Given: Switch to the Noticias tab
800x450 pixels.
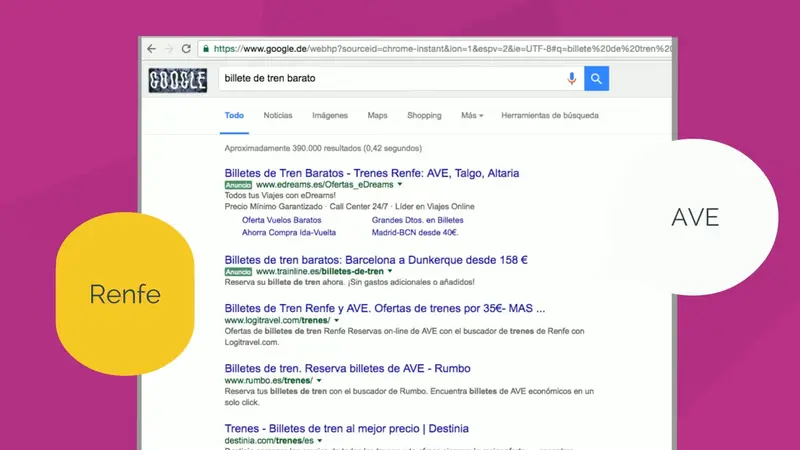Looking at the screenshot, I should tap(278, 115).
